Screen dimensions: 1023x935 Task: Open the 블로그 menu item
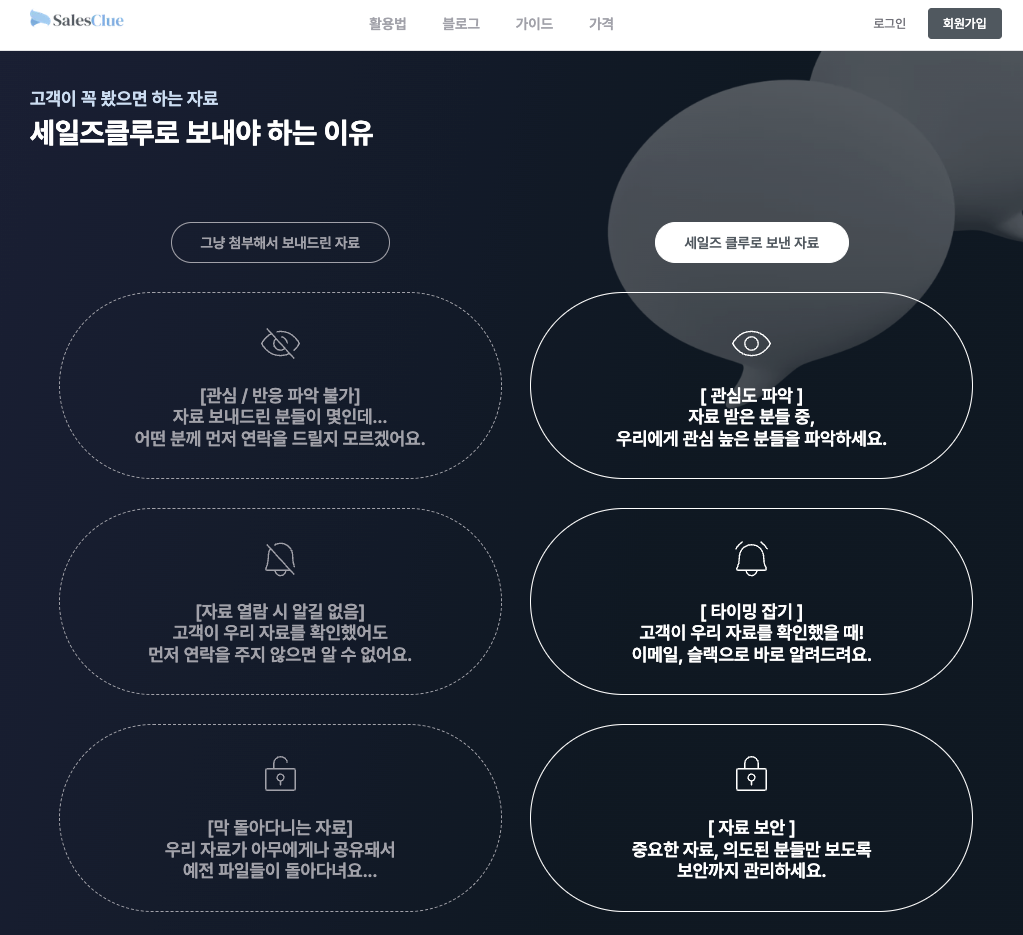461,24
